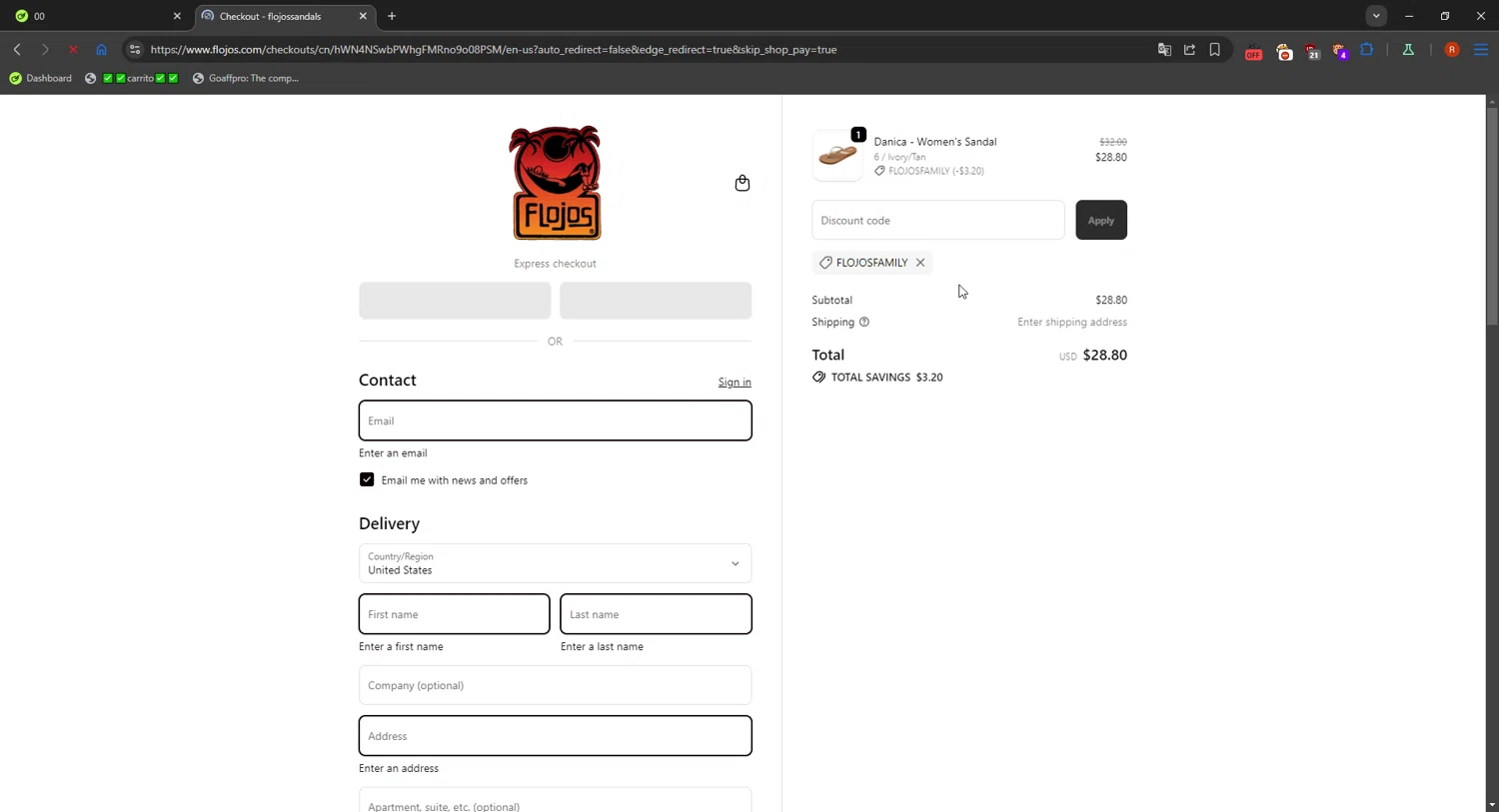
Task: Expand the Country/Region dropdown
Action: tap(555, 563)
